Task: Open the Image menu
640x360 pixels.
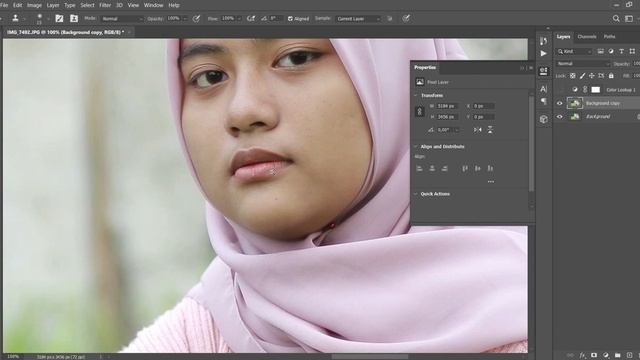Action: coord(34,5)
